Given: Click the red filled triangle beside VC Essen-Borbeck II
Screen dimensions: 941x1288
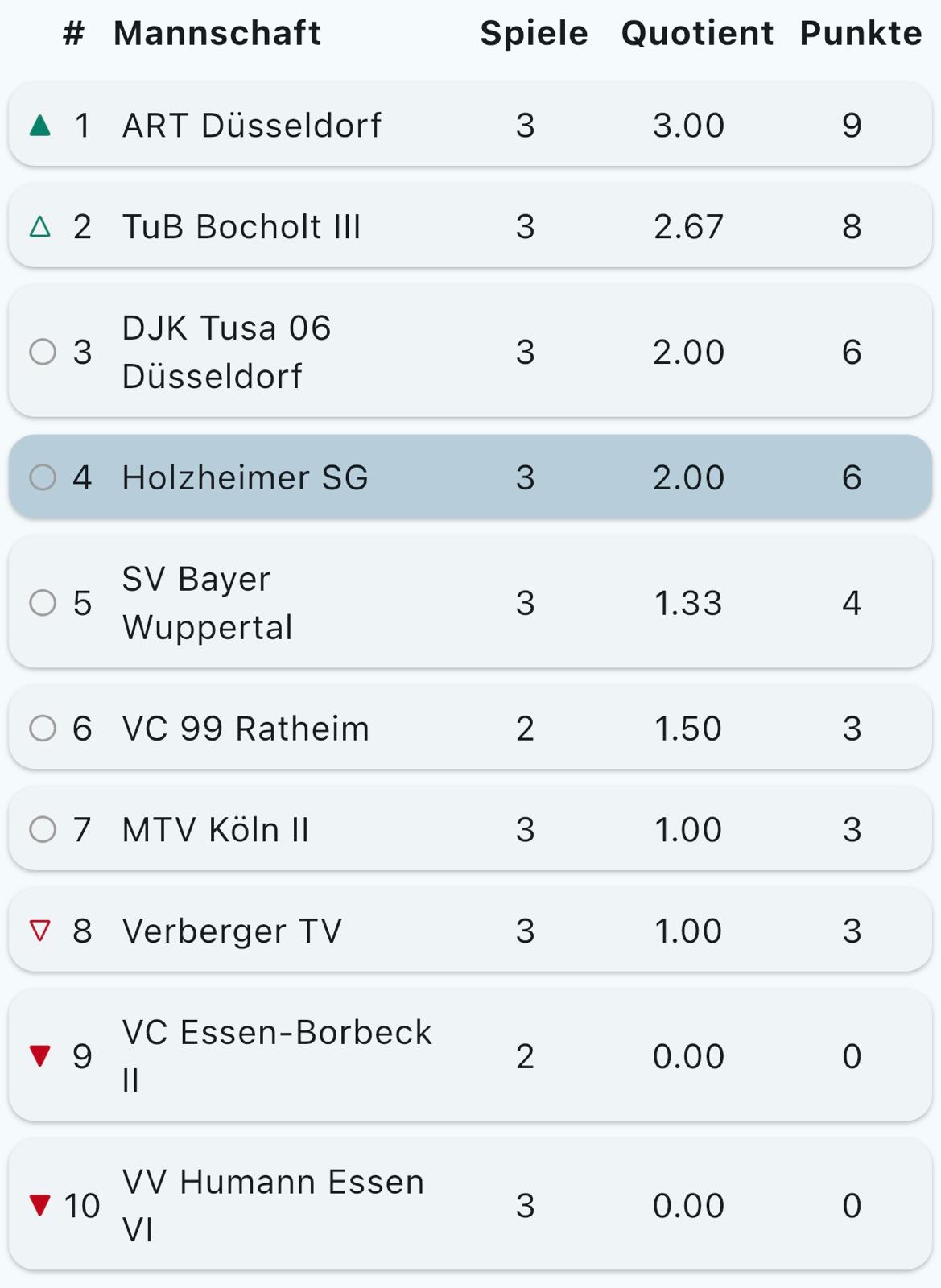Looking at the screenshot, I should (40, 1055).
